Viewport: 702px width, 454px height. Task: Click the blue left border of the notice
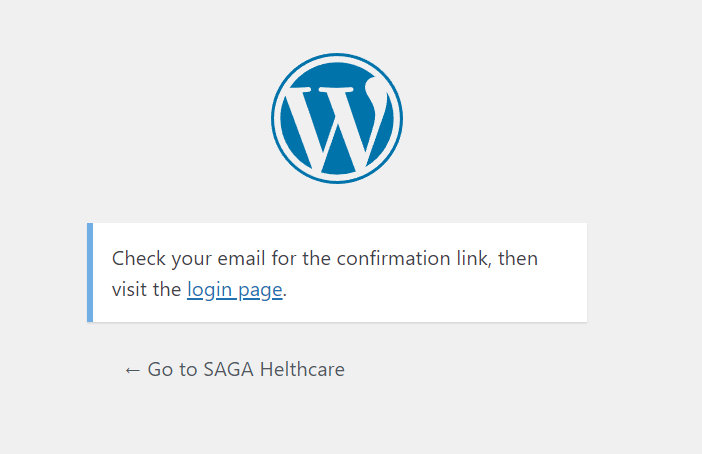pos(90,272)
